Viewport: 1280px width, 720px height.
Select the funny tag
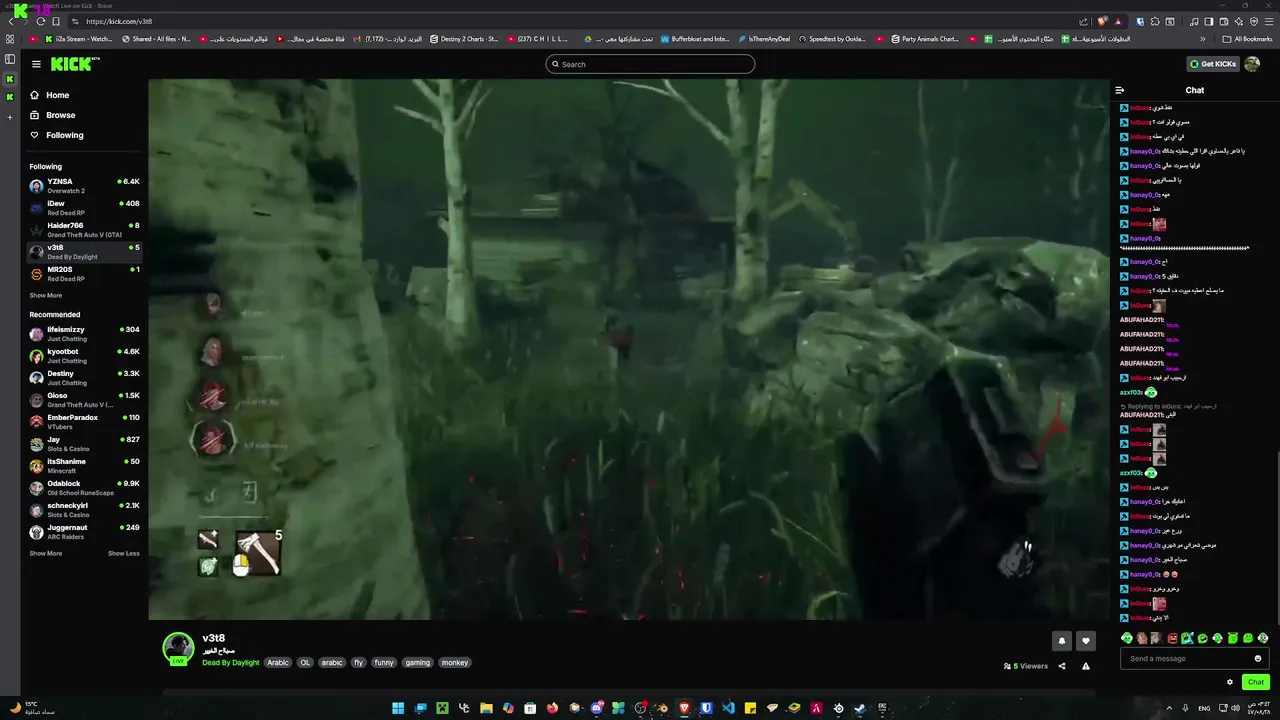coord(384,662)
